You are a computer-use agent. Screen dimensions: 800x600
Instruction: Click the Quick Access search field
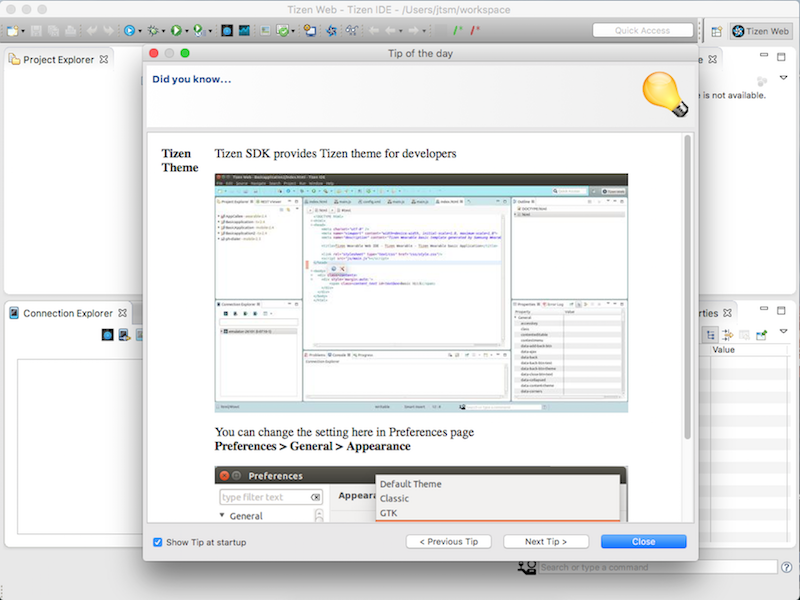(x=642, y=31)
